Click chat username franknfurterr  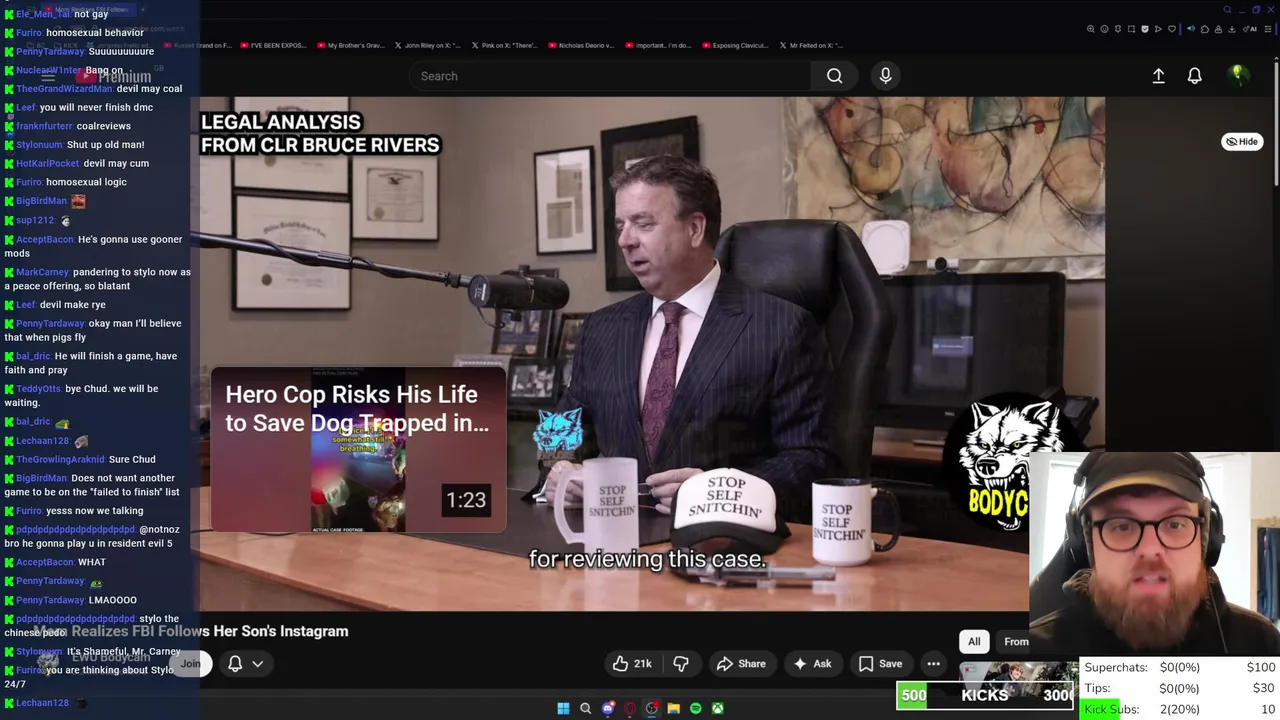(44, 126)
